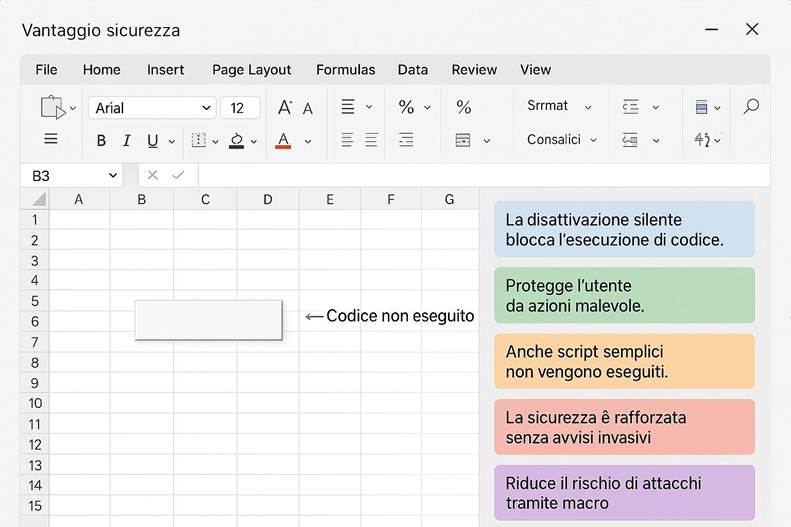791x527 pixels.
Task: Open the Paste options arrow
Action: point(73,108)
